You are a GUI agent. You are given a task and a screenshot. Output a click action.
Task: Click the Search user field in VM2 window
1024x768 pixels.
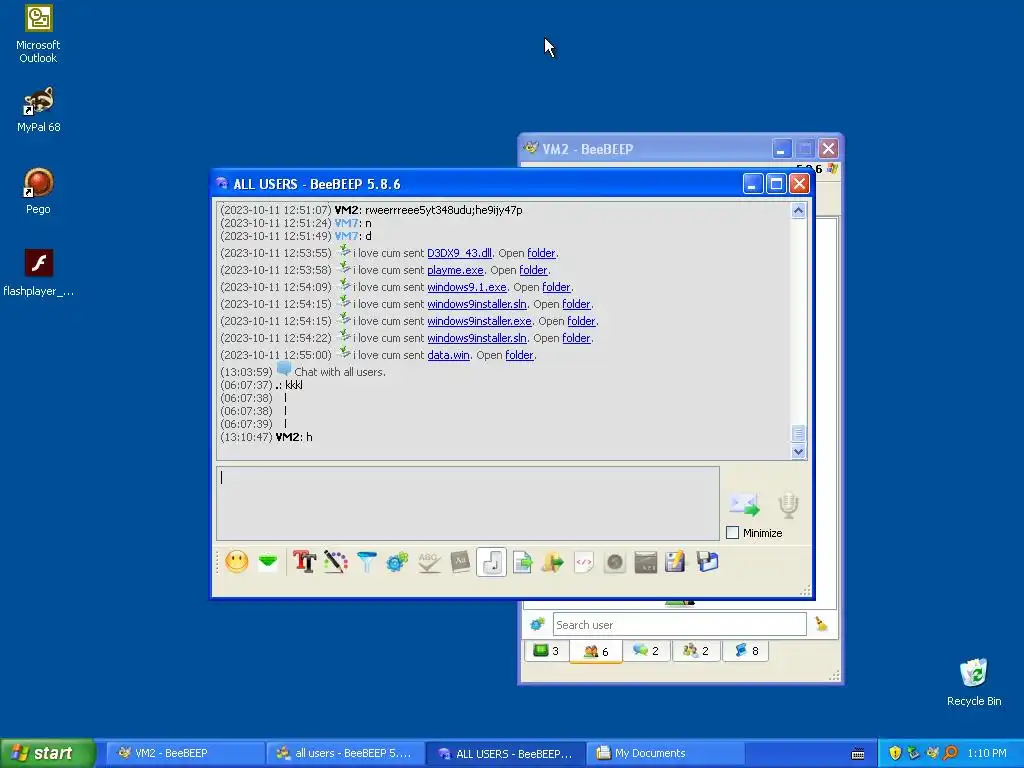pyautogui.click(x=679, y=625)
